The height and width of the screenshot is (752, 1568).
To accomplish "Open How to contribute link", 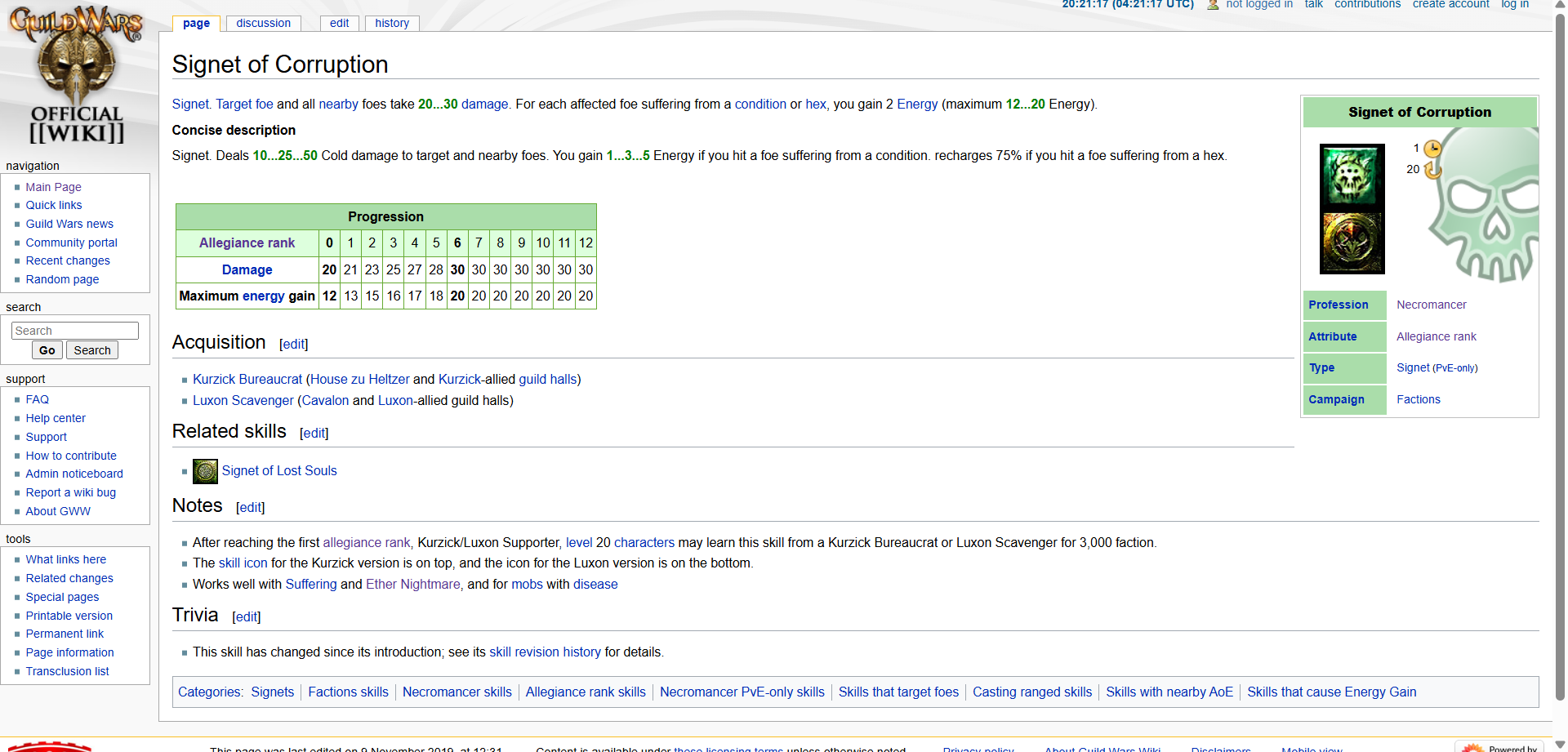I will click(x=71, y=456).
